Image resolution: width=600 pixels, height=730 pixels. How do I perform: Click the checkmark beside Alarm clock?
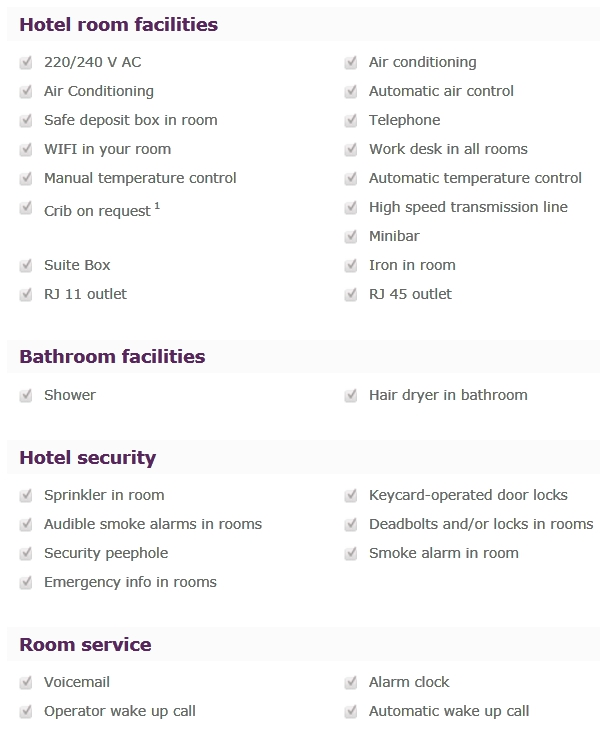coord(351,683)
